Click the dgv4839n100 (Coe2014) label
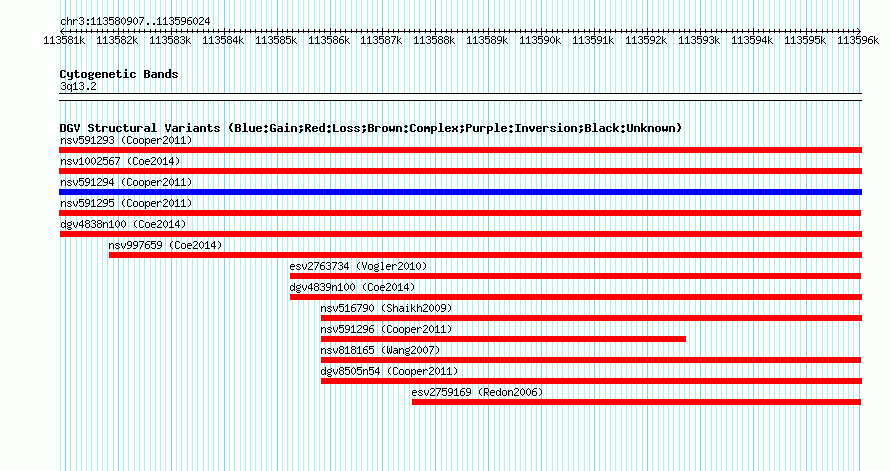This screenshot has height=471, width=890. tap(352, 287)
